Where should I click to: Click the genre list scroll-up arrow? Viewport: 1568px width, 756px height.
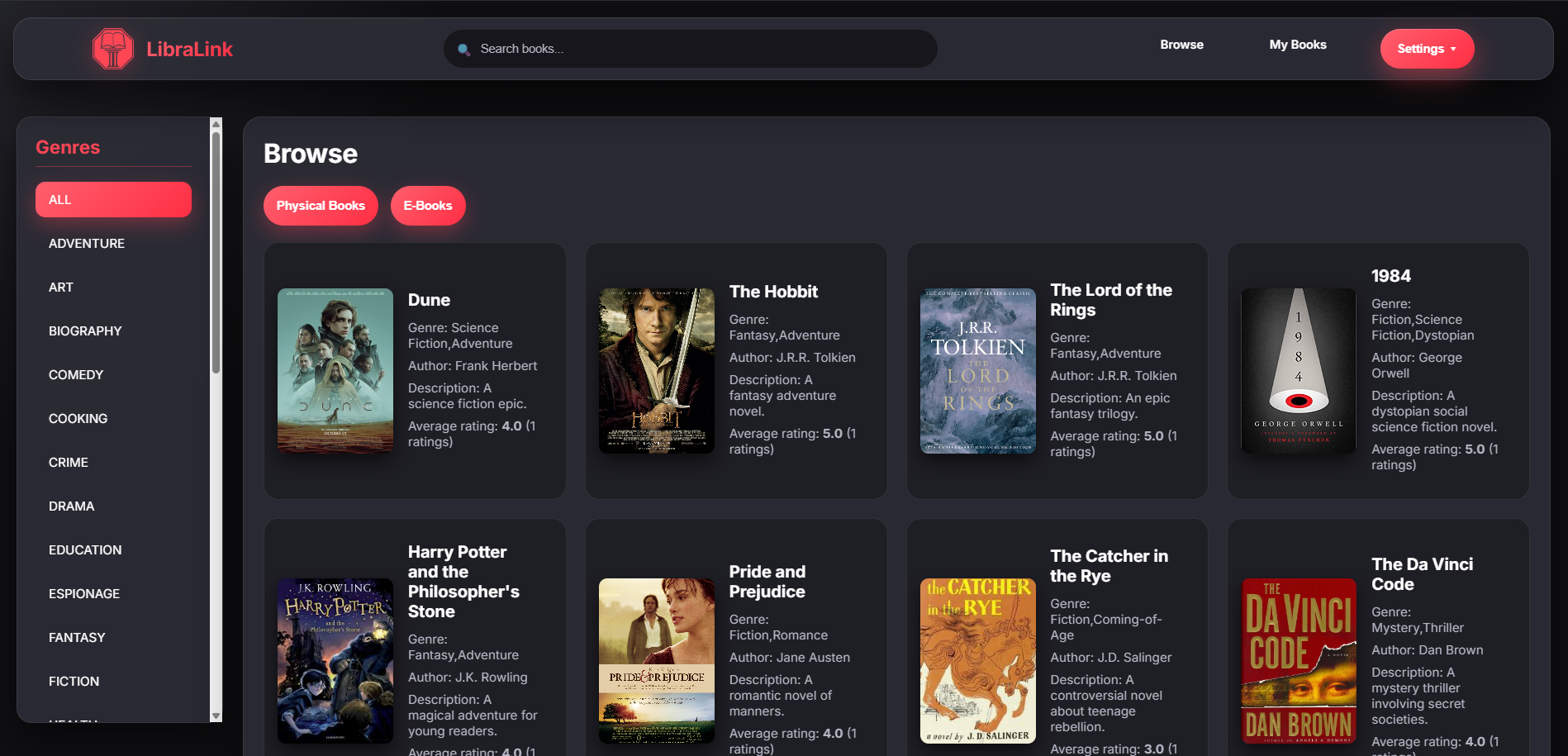pyautogui.click(x=216, y=124)
